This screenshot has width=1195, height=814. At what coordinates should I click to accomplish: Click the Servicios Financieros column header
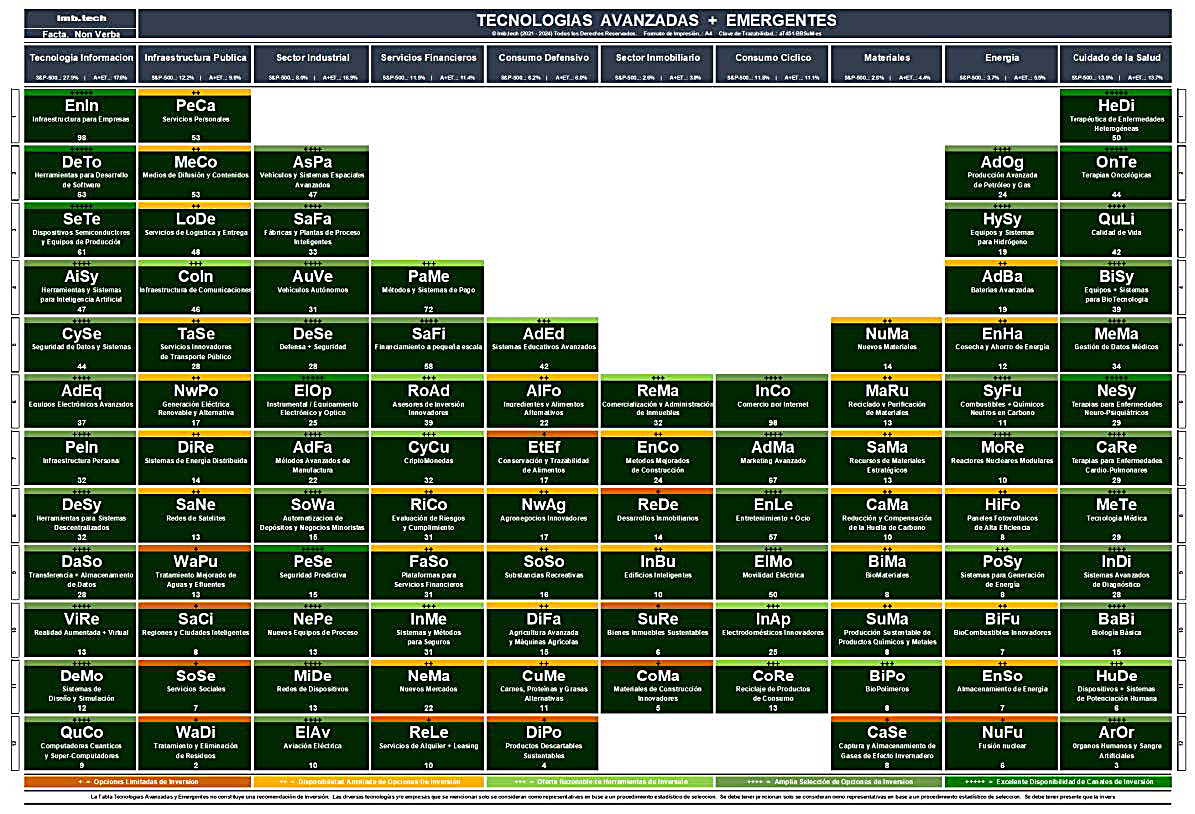[428, 63]
